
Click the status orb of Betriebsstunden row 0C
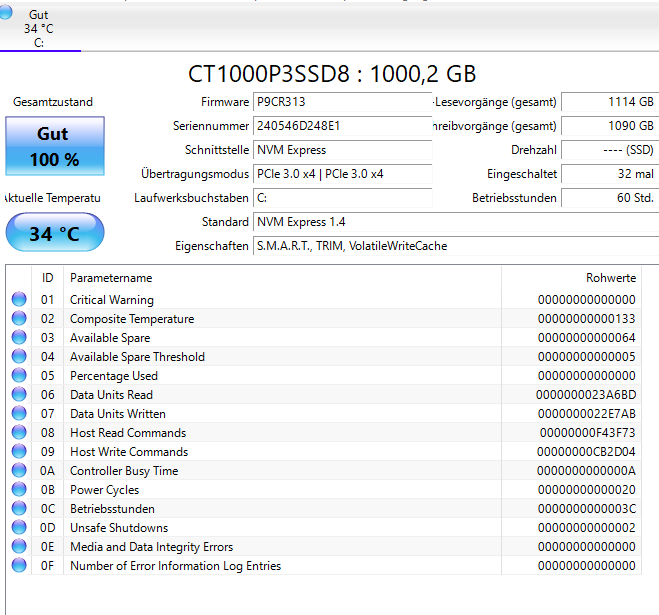click(19, 508)
